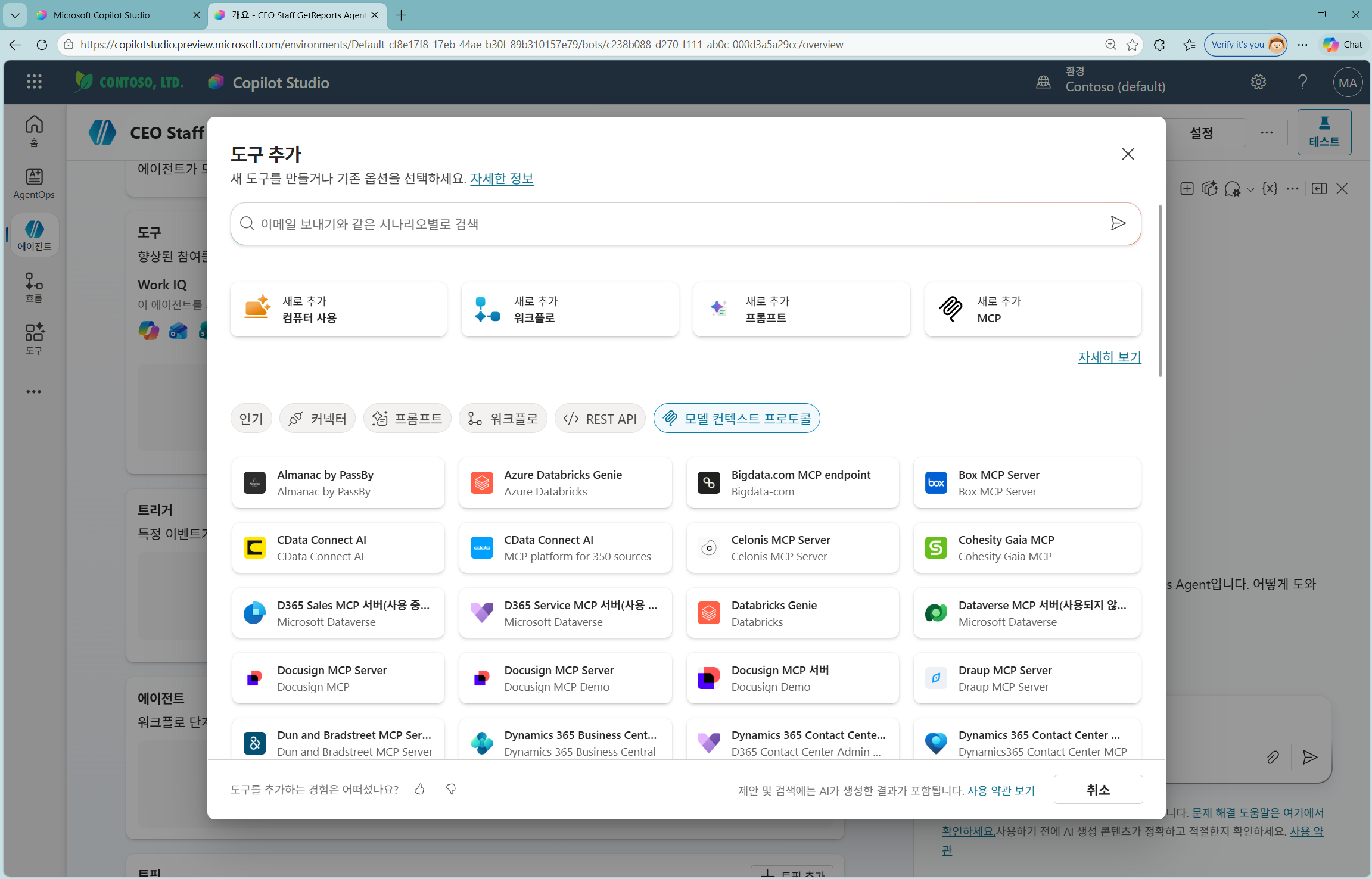1372x879 pixels.
Task: Select the REST API filter tab
Action: click(600, 419)
